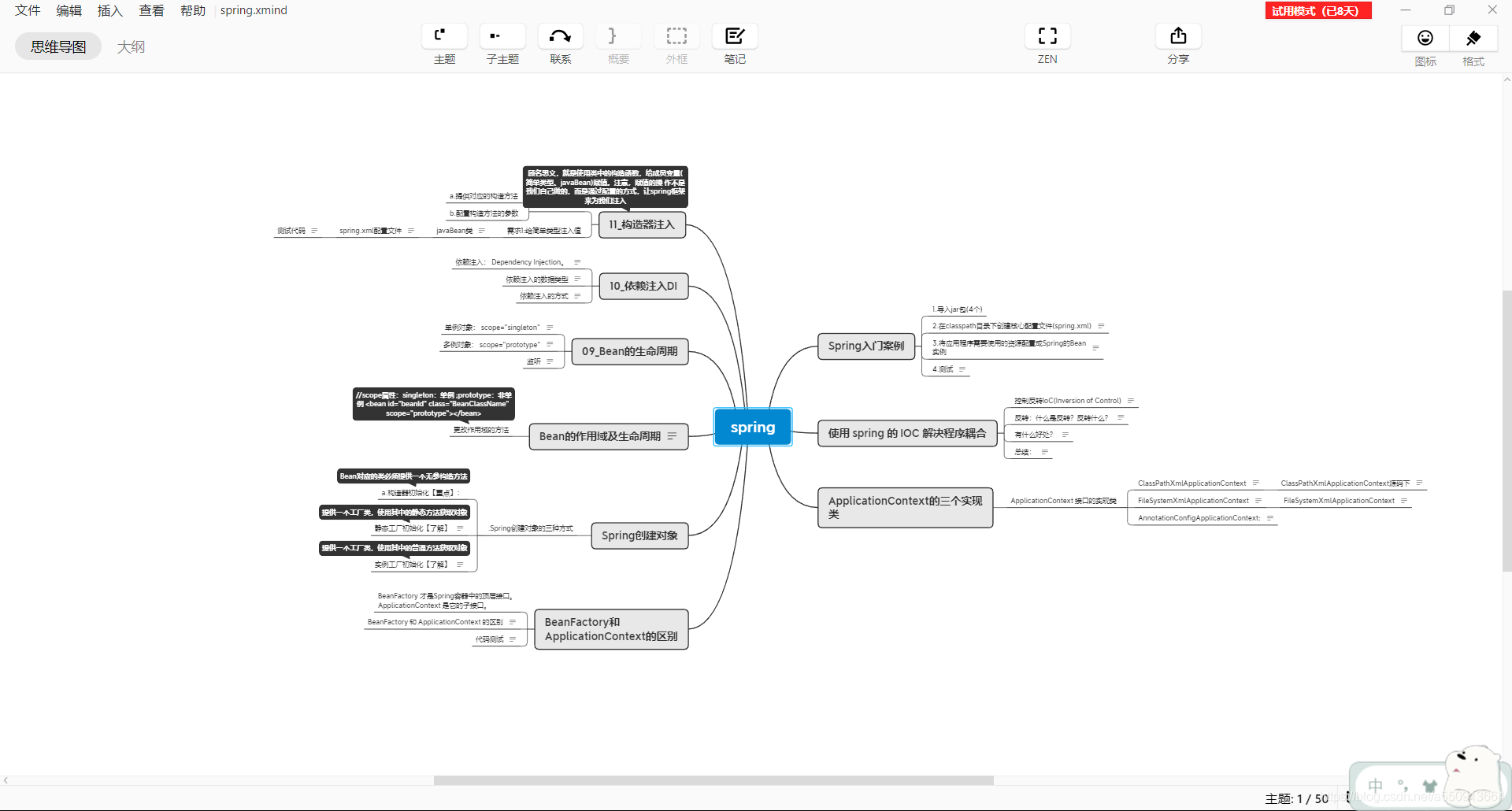The width and height of the screenshot is (1512, 811).
Task: Open note icon on Bean的作用域及生命周期 node
Action: click(672, 436)
